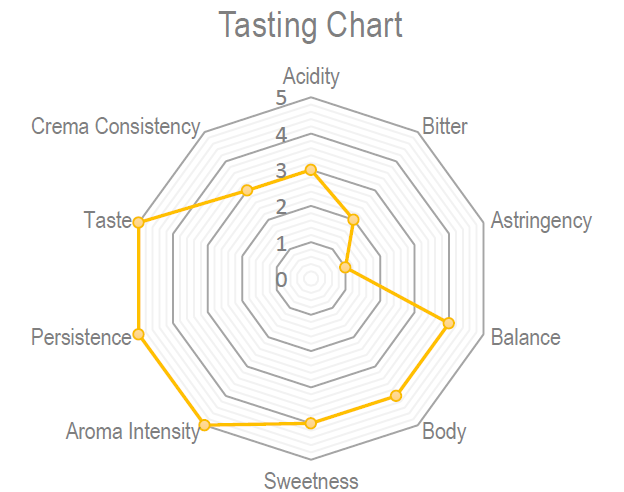This screenshot has height=492, width=624.
Task: Select the Sweetness data point marker
Action: point(311,423)
